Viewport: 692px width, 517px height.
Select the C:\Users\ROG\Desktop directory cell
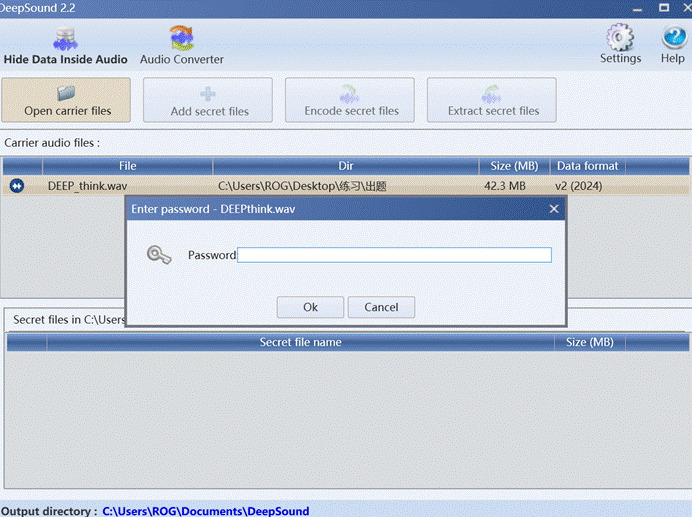pos(302,186)
